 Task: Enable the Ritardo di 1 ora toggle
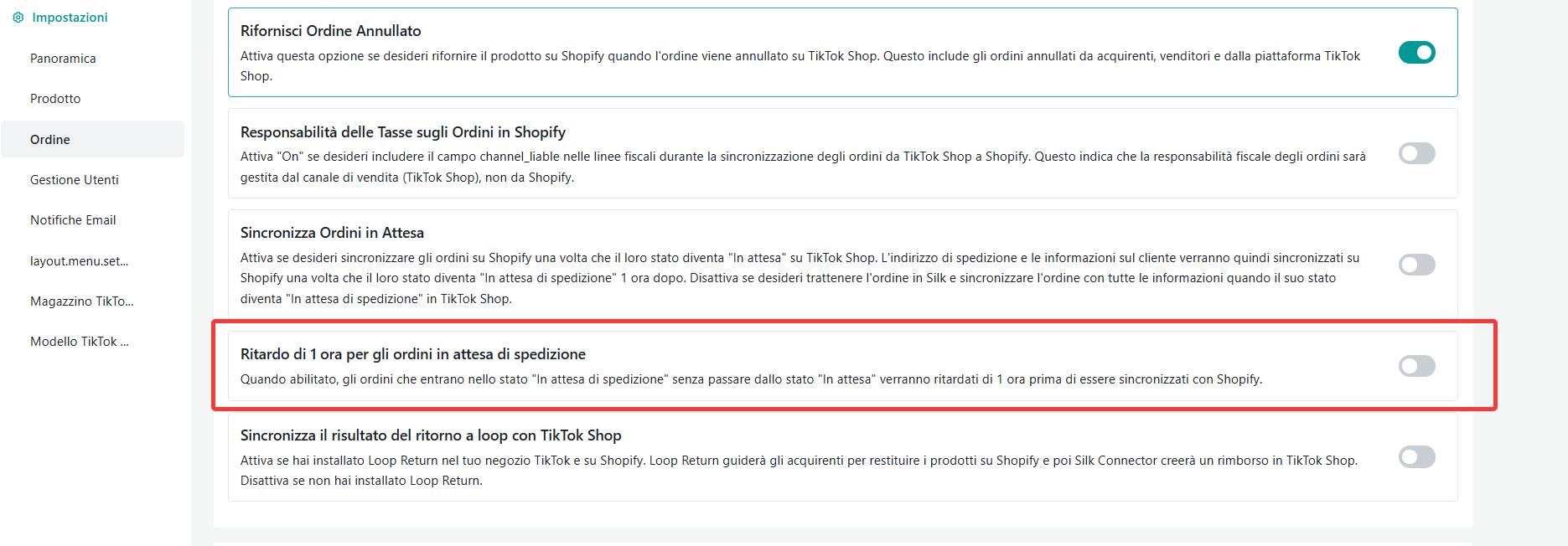pos(1416,366)
